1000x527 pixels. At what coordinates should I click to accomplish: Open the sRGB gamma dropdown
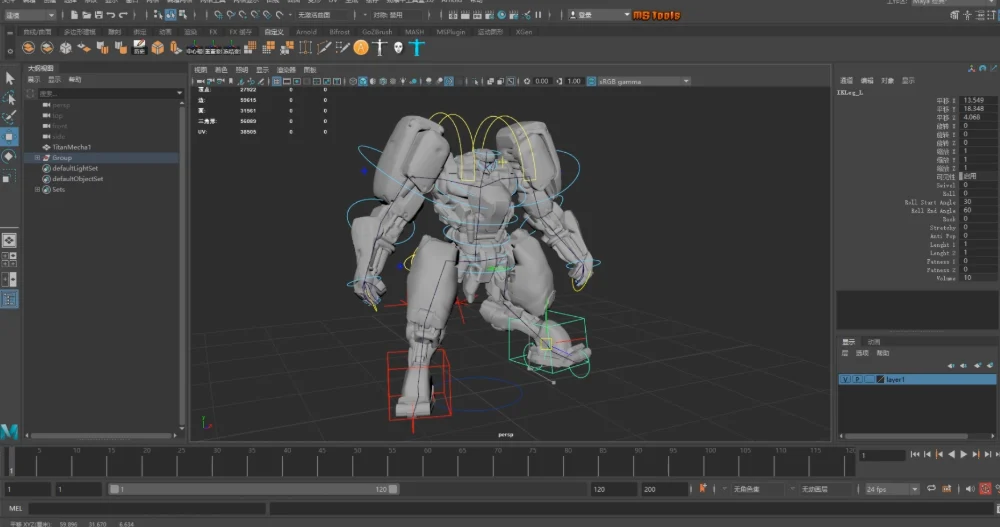coord(643,82)
